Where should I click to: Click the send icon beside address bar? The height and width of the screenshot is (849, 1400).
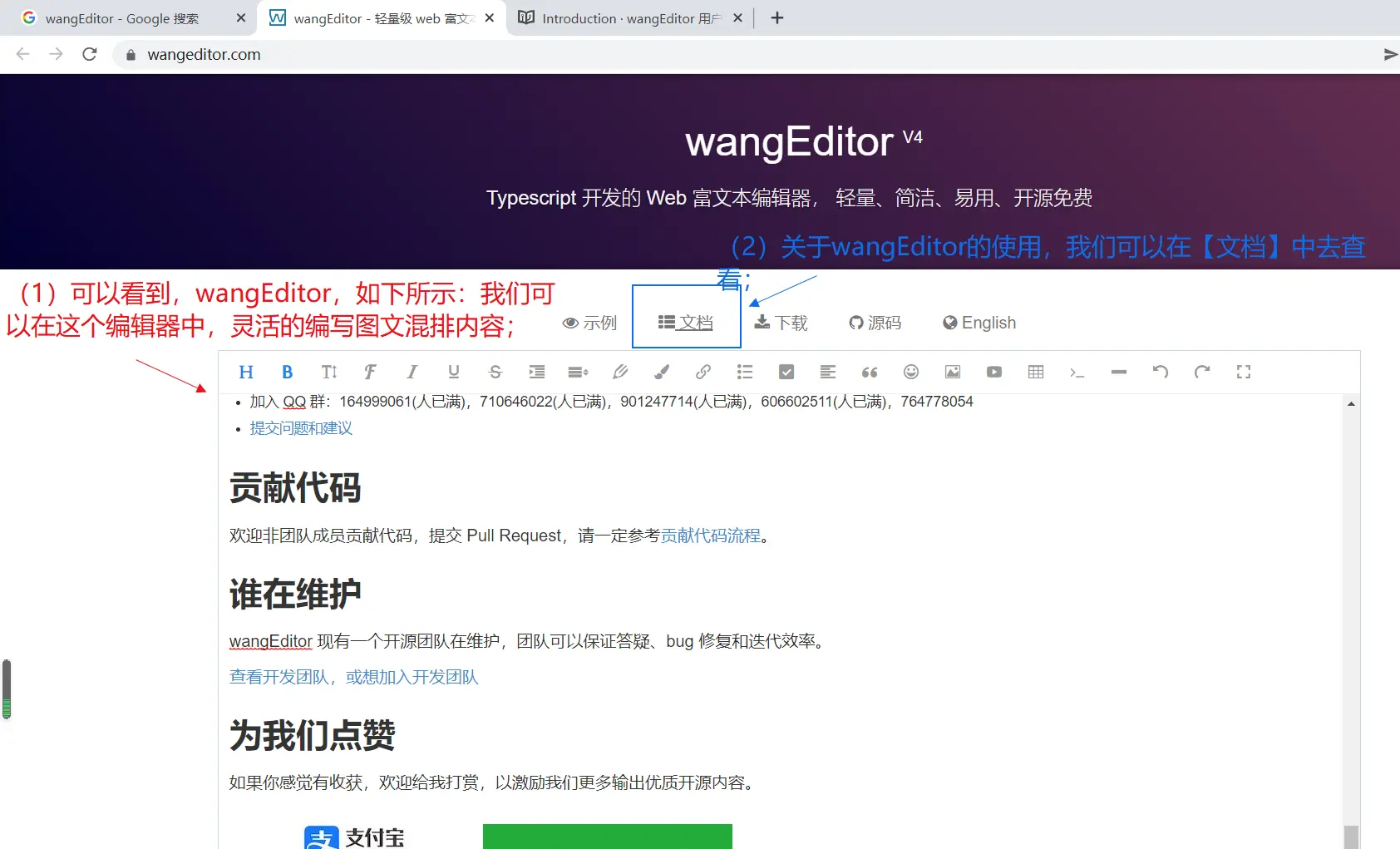click(1390, 54)
